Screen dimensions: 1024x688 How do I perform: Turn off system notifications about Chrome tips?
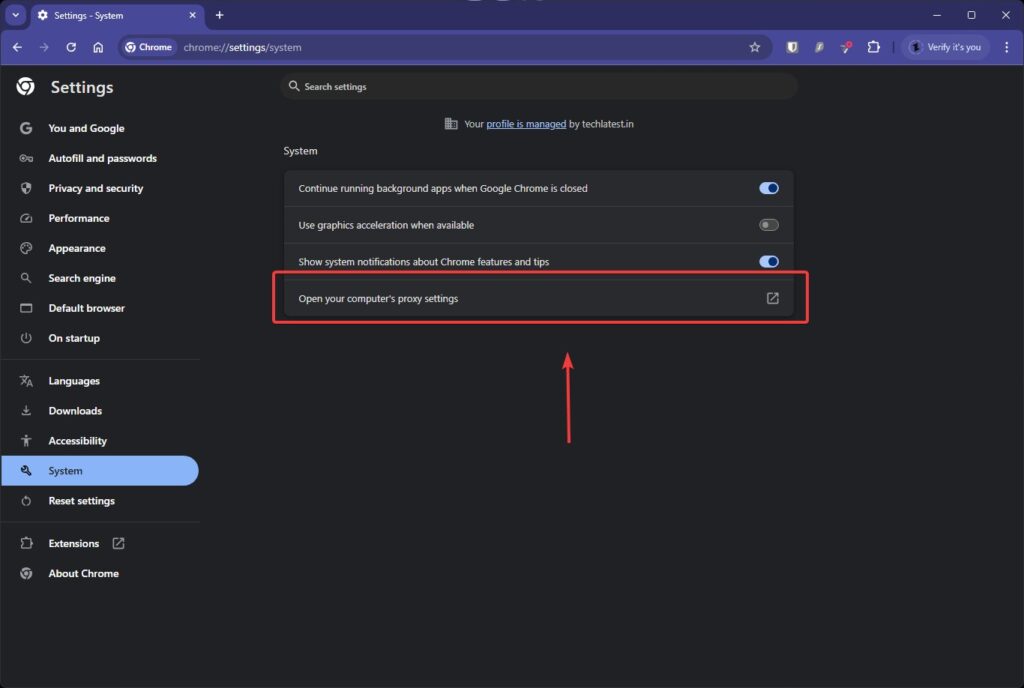[x=769, y=261]
